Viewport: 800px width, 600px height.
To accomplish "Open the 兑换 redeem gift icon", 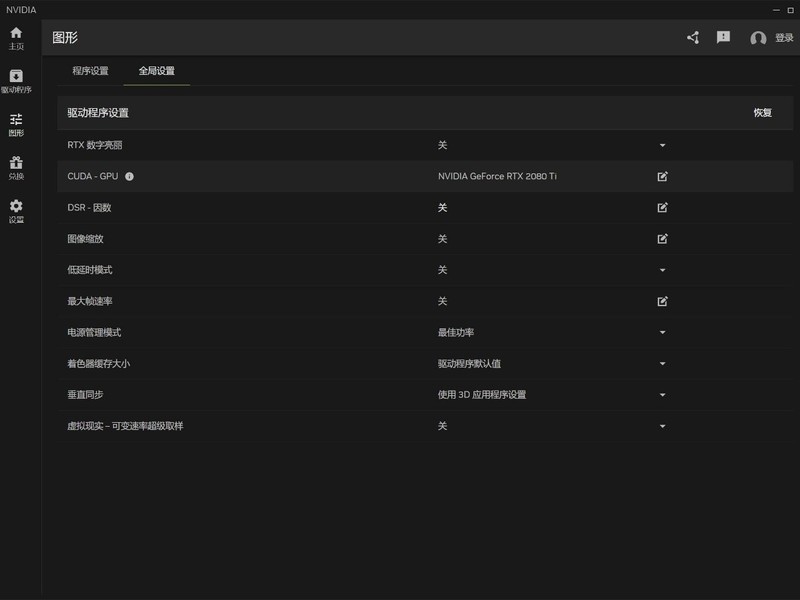I will (x=16, y=168).
